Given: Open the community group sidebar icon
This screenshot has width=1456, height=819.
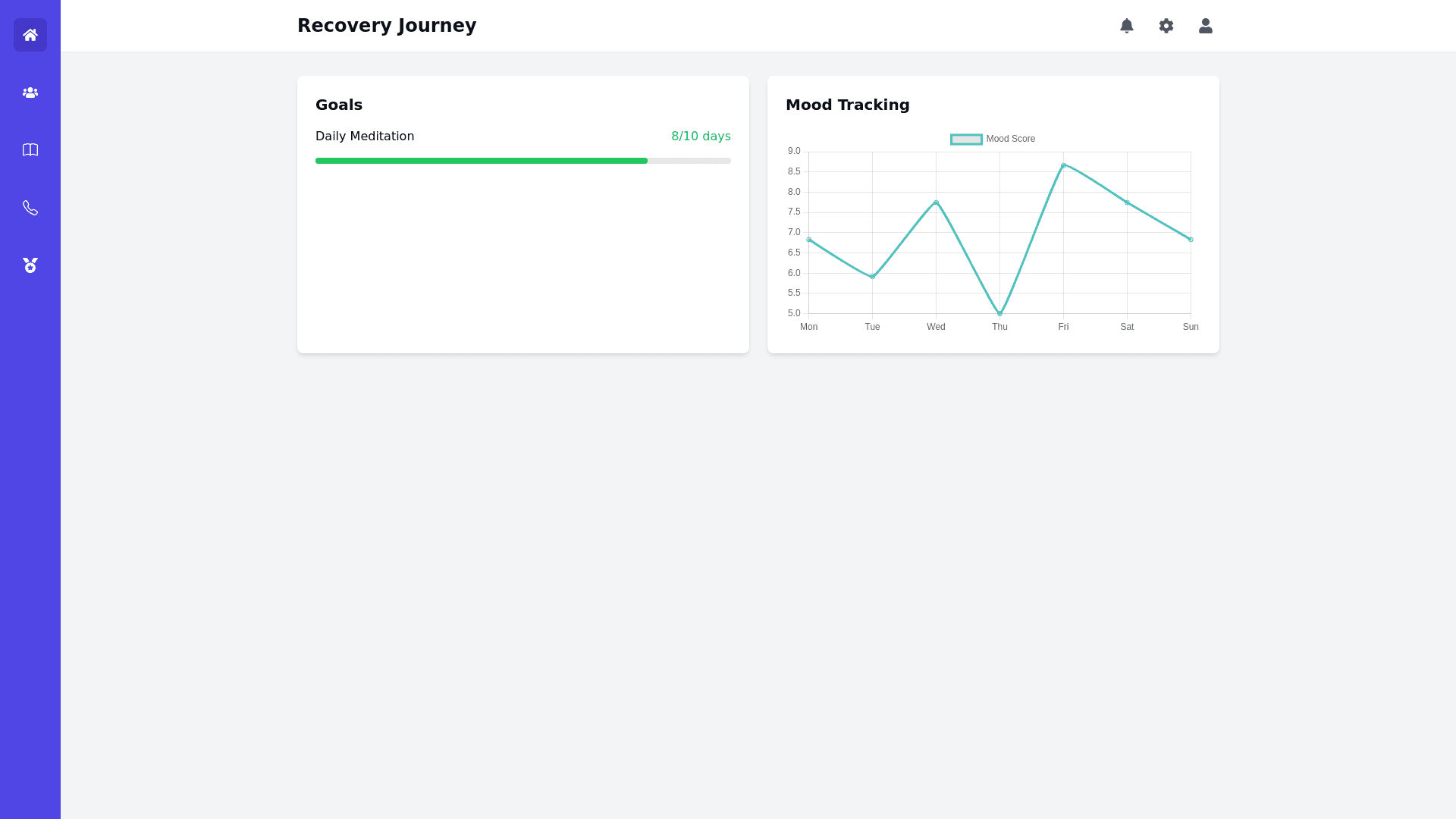Looking at the screenshot, I should (30, 93).
